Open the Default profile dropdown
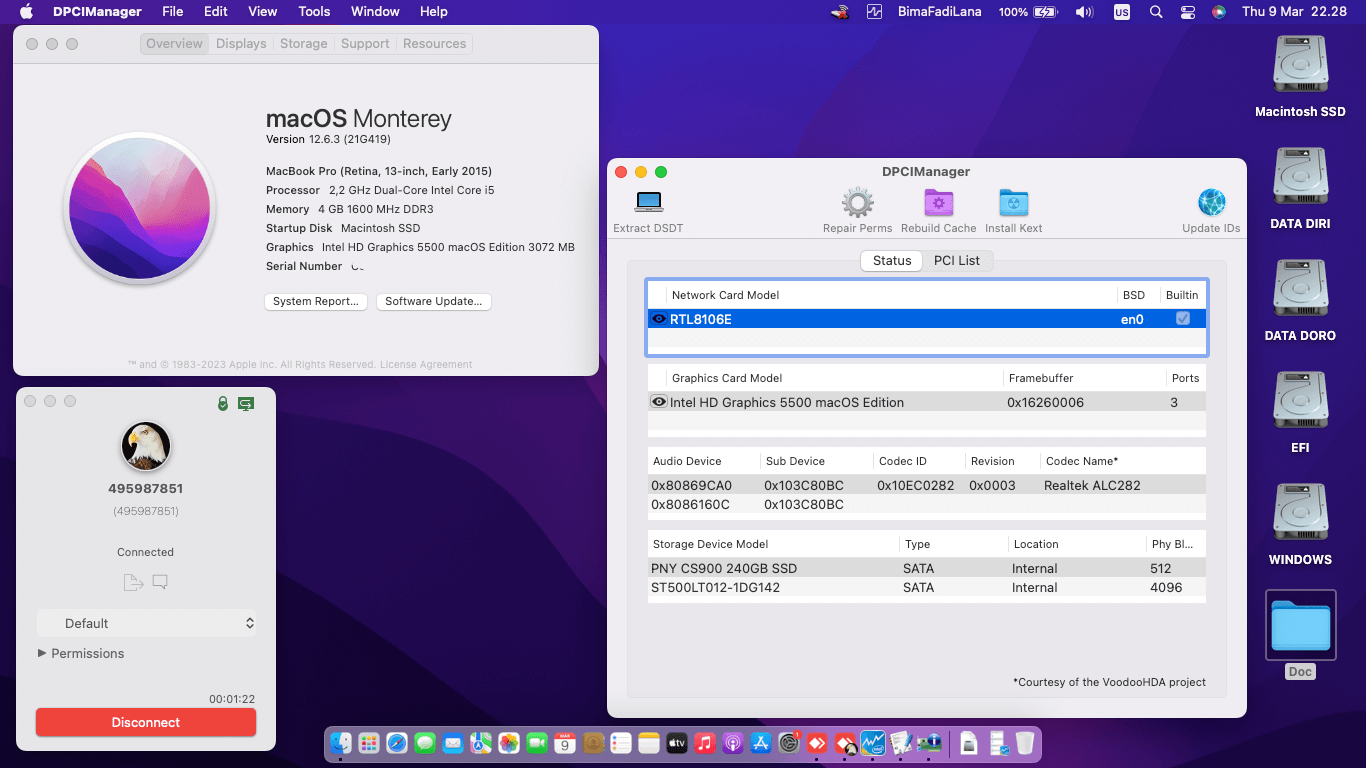The image size is (1366, 768). (146, 623)
